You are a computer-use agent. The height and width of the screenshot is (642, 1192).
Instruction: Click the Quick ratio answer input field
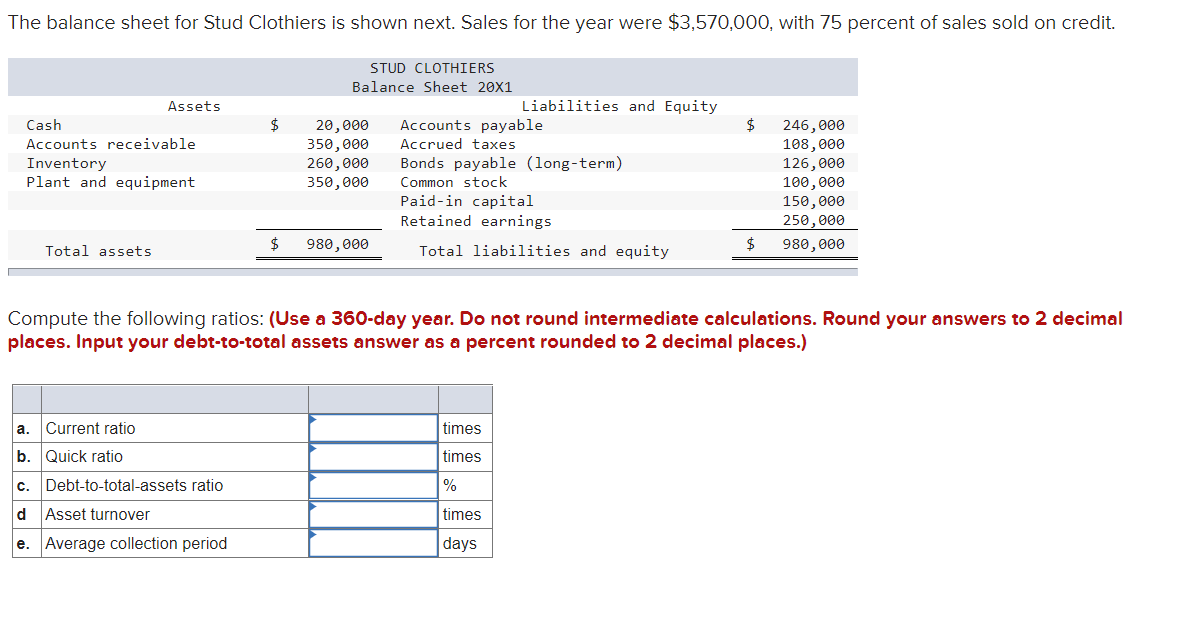372,456
